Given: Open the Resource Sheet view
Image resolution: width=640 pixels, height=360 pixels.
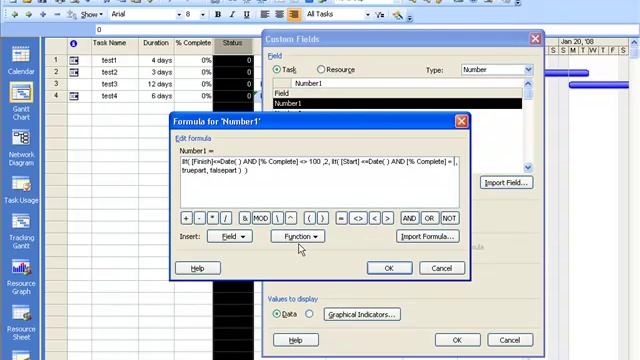Looking at the screenshot, I should (x=21, y=322).
